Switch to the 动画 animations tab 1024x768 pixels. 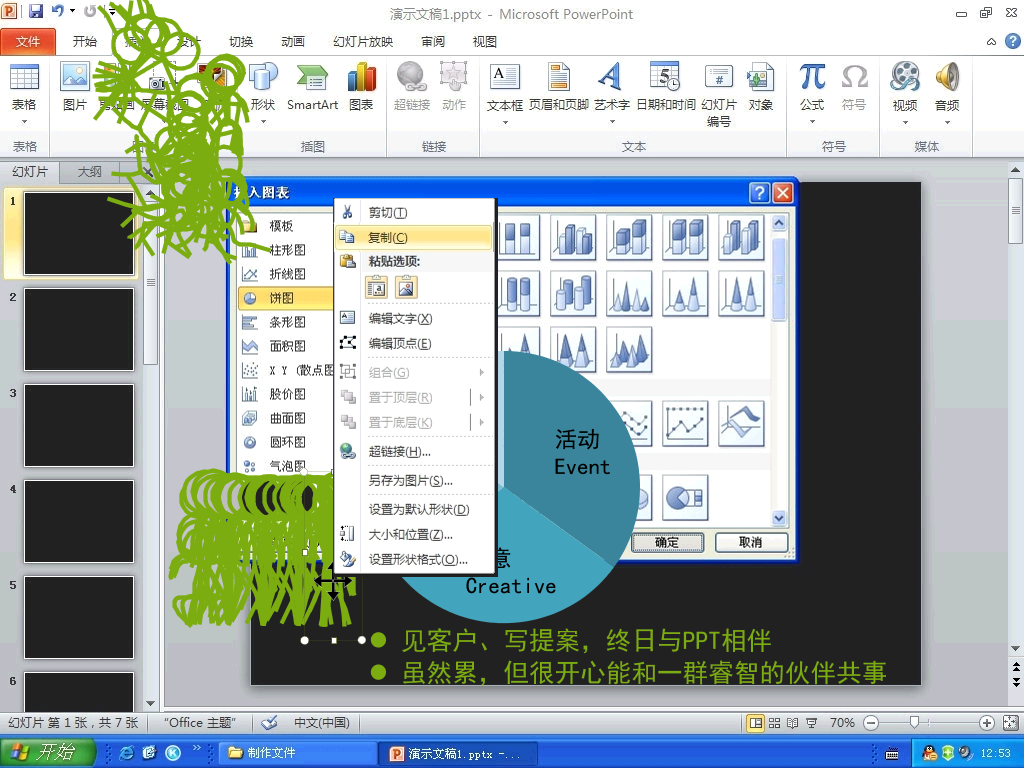point(293,41)
